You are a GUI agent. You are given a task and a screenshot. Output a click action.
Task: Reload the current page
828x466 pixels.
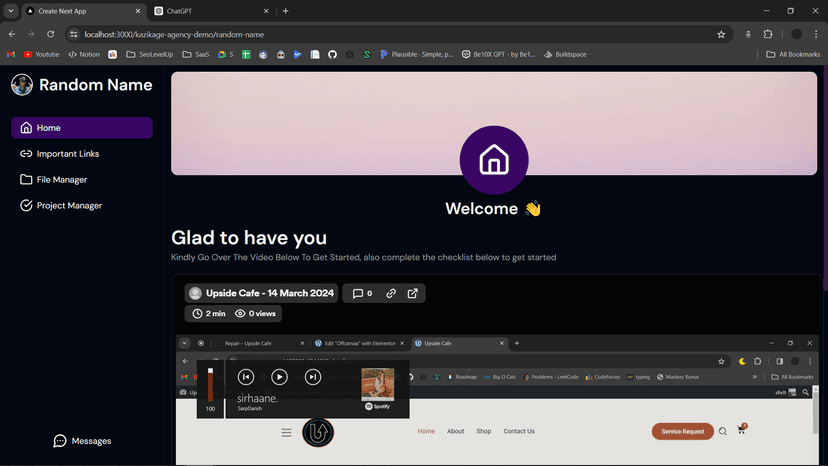(x=51, y=34)
